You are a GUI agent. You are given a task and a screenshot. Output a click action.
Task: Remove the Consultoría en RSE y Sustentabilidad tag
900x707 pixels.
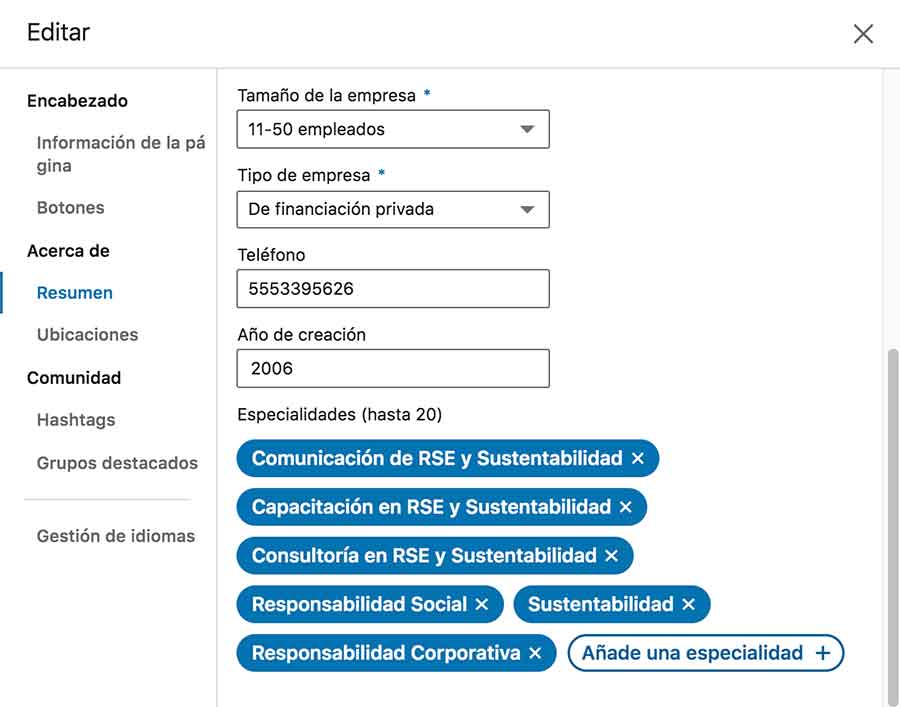tap(612, 556)
